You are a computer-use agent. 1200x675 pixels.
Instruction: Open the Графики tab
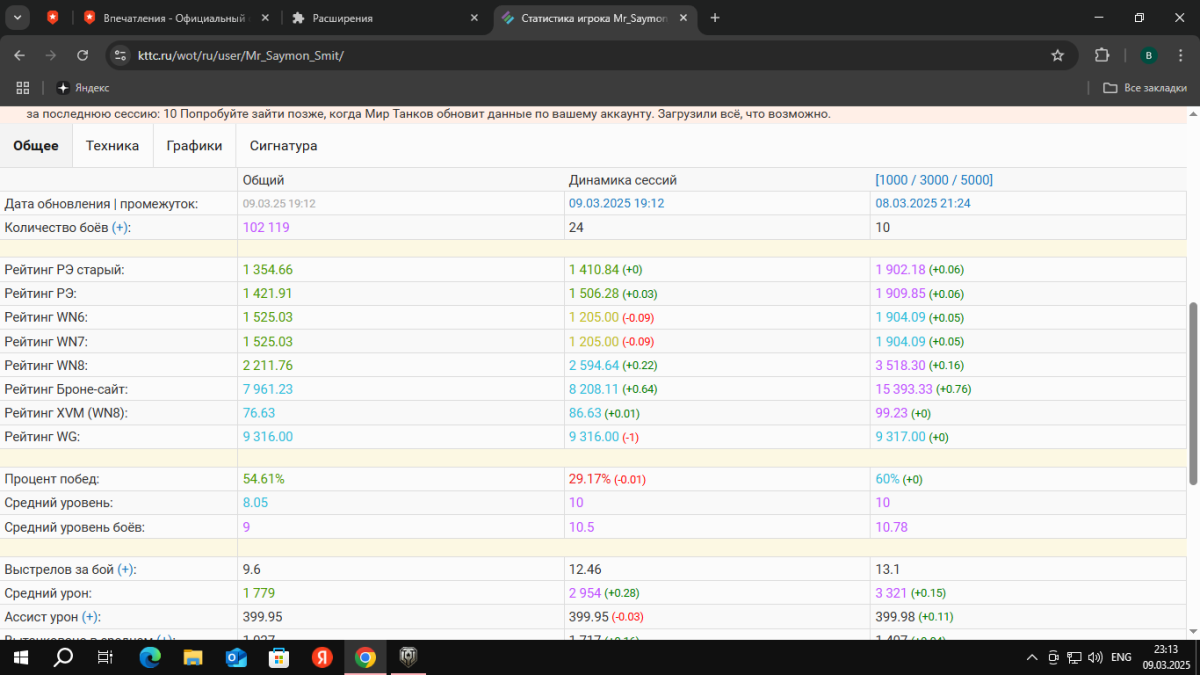click(194, 146)
